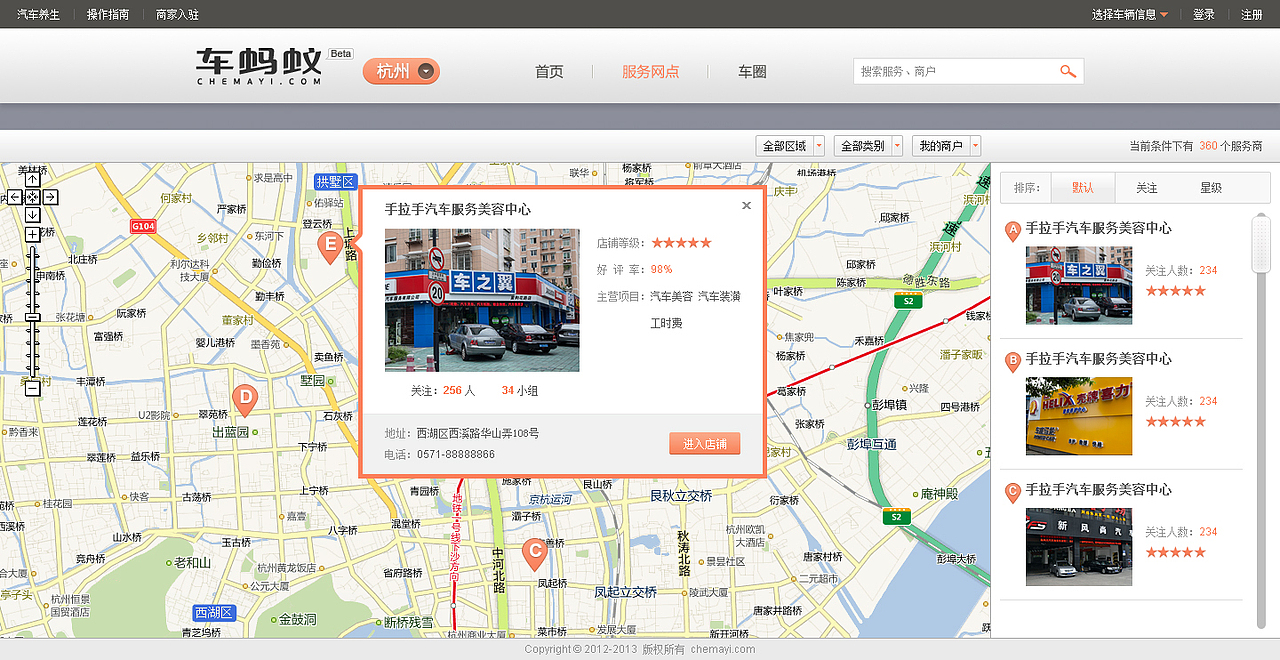The width and height of the screenshot is (1280, 660).
Task: Click the phone number 0571-88888866
Action: pos(456,454)
